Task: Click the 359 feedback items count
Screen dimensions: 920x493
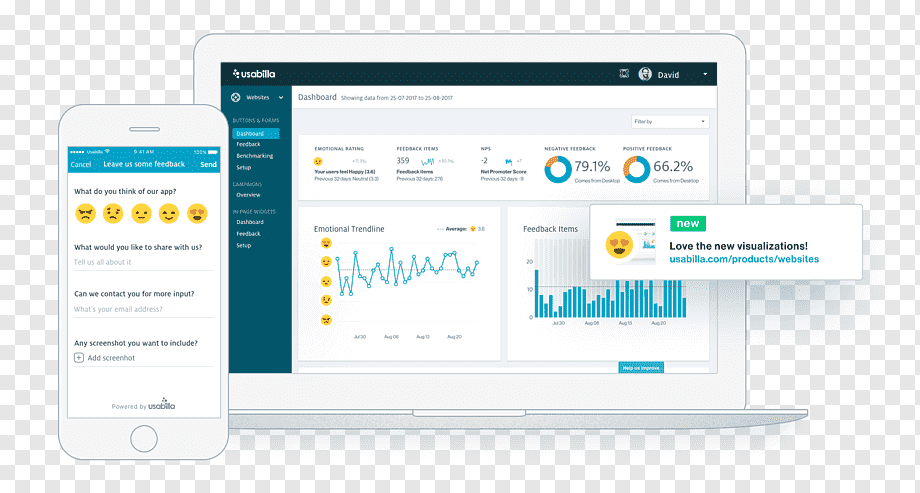Action: point(402,161)
